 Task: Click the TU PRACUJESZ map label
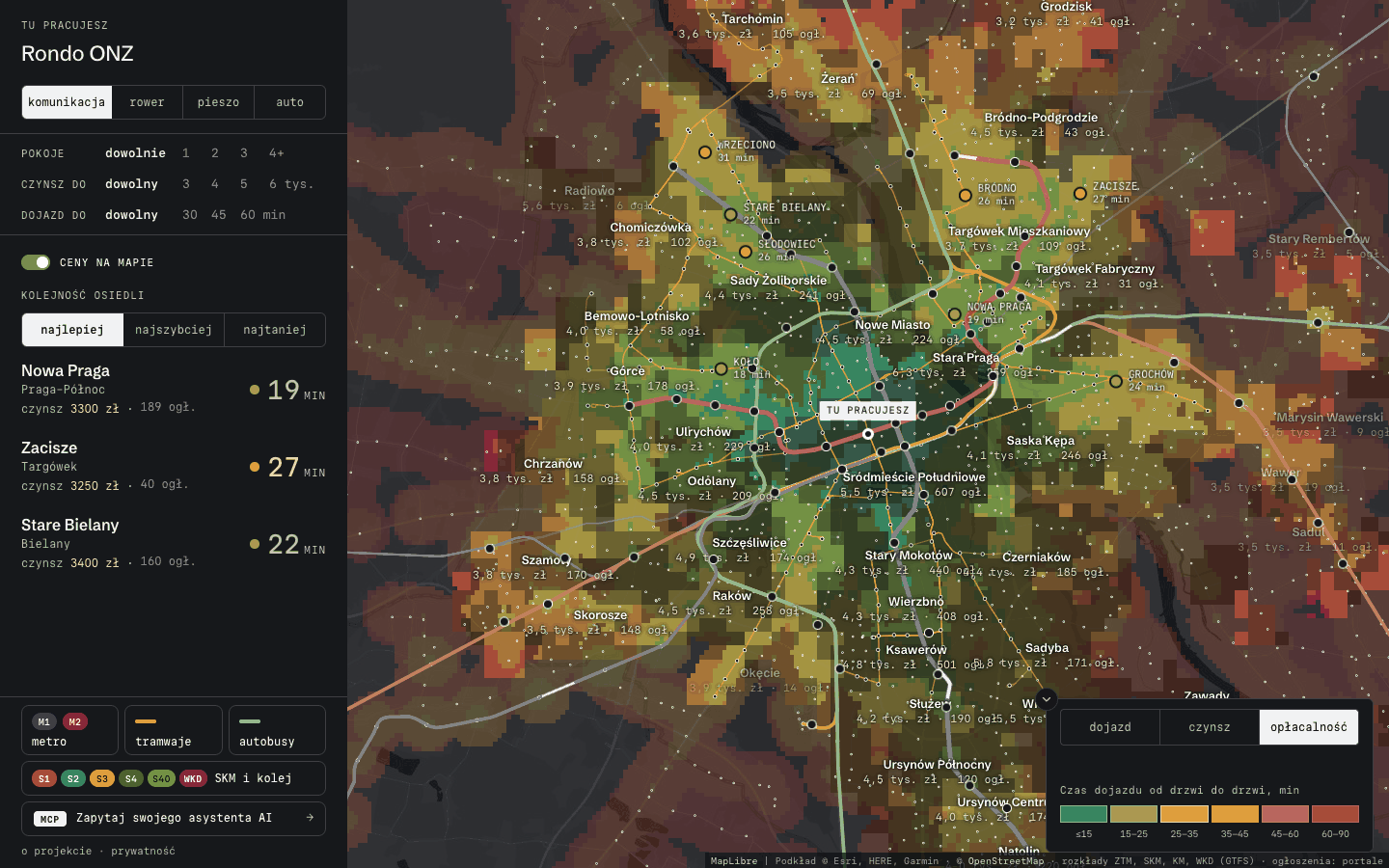868,411
